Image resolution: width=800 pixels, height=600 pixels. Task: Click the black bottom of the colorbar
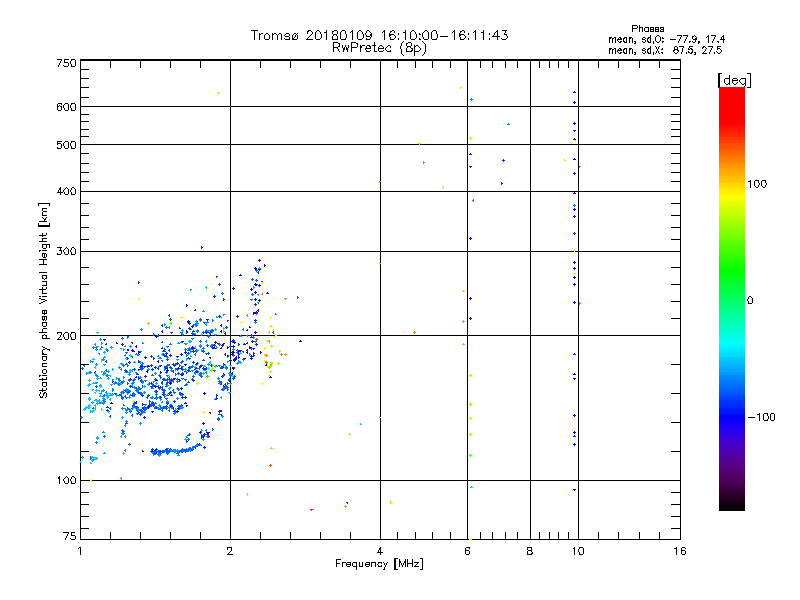pos(732,503)
